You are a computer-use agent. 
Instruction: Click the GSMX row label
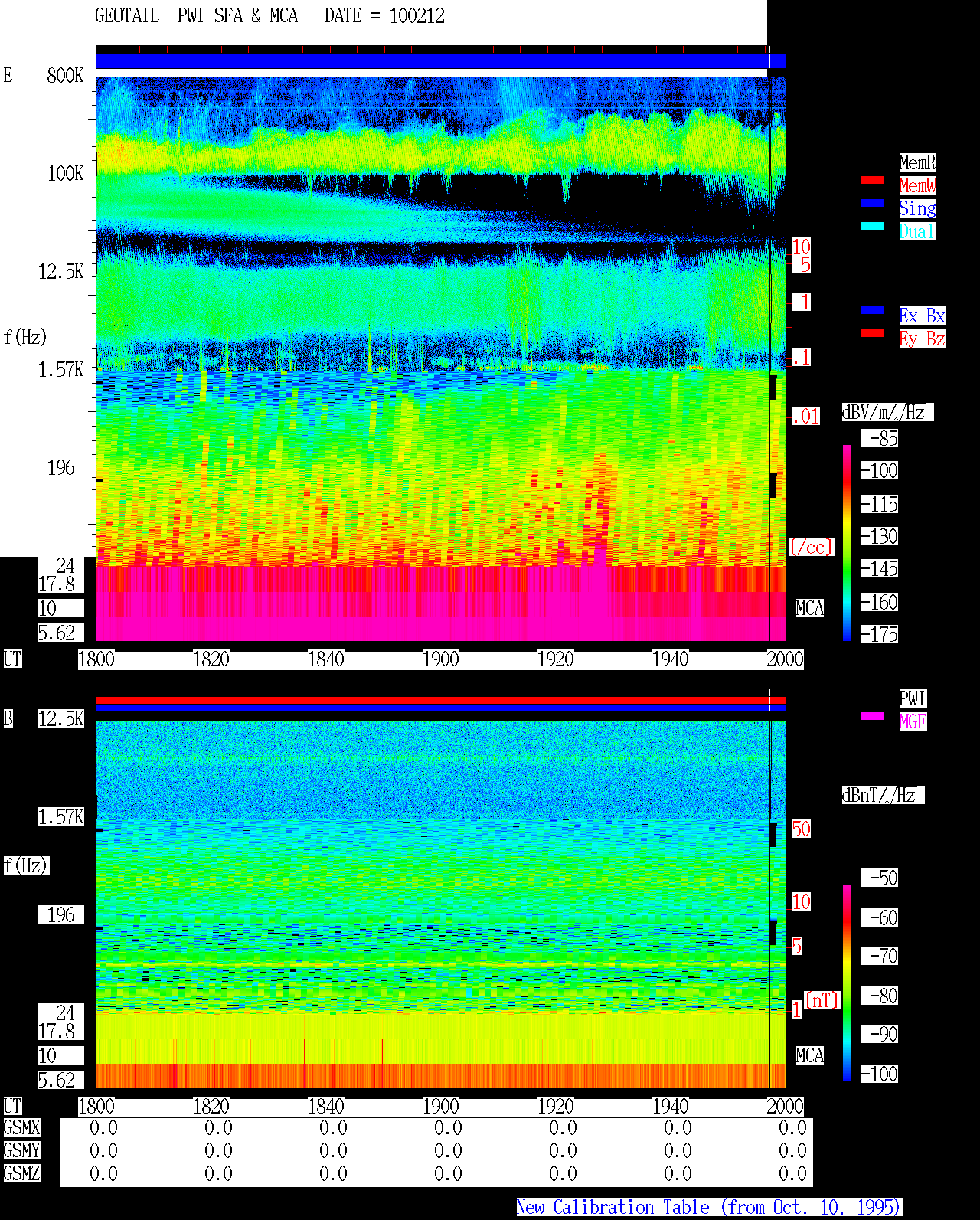pyautogui.click(x=21, y=1127)
